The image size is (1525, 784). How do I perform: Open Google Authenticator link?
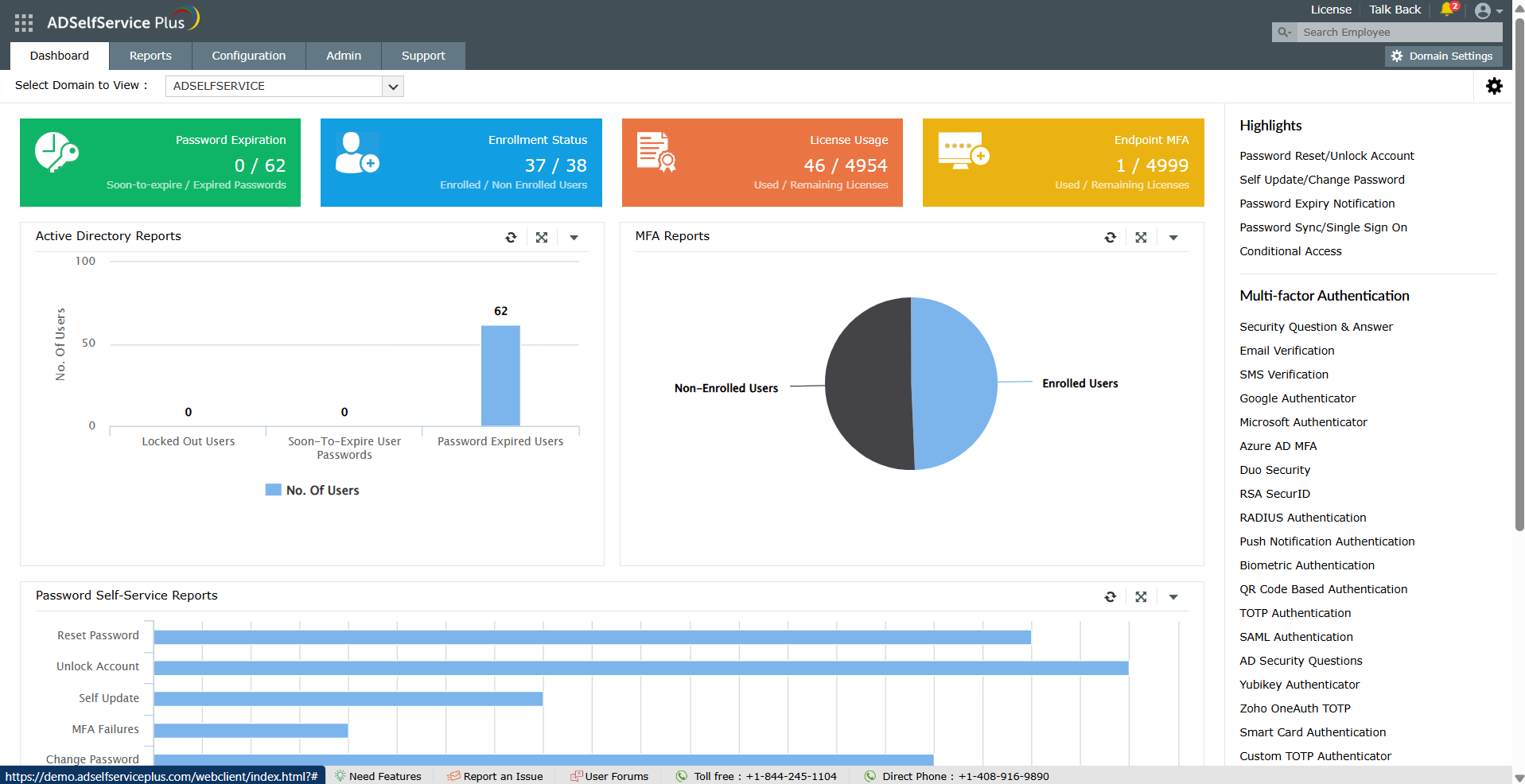[1297, 398]
